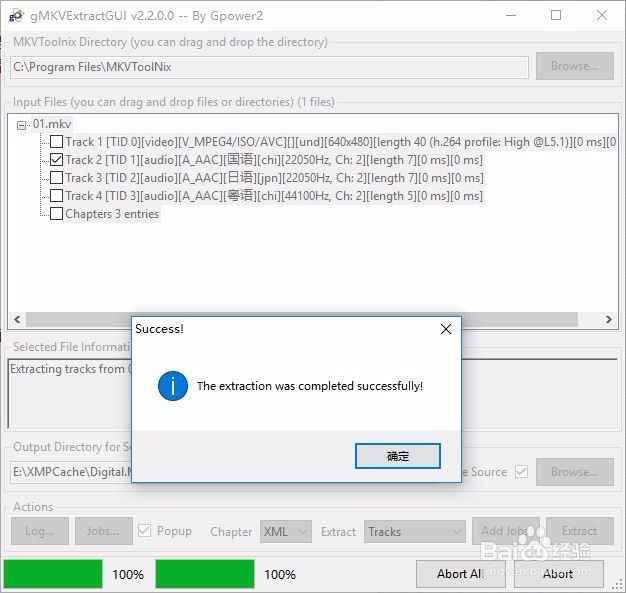The height and width of the screenshot is (593, 626).
Task: Open the Chapter XML format dropdown
Action: coord(285,532)
